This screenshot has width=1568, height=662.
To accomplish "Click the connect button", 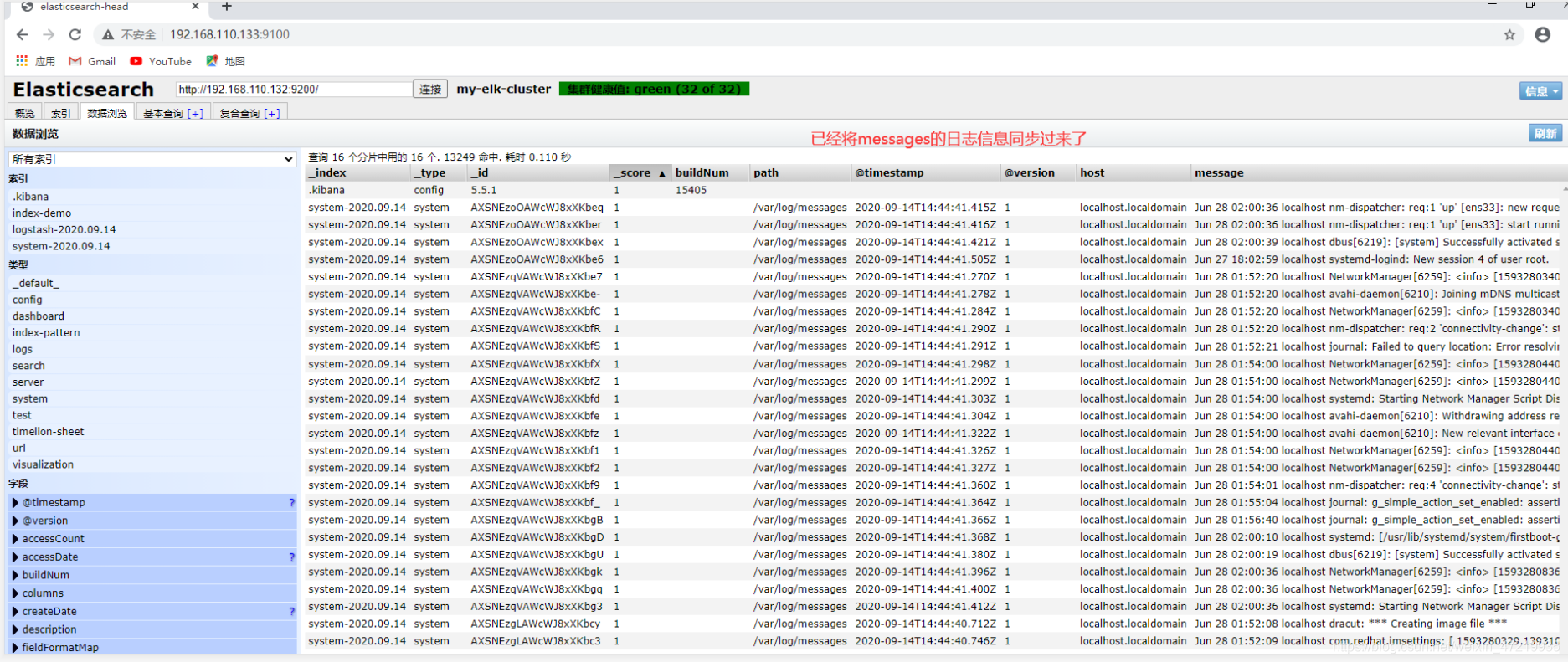I will pyautogui.click(x=430, y=90).
